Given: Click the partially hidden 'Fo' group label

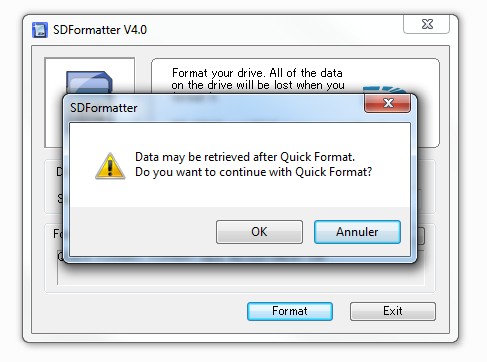Looking at the screenshot, I should coord(58,234).
